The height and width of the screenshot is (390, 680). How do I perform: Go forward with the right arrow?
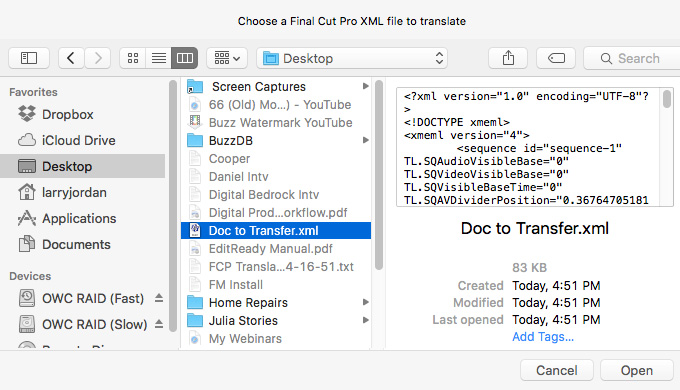(98, 58)
